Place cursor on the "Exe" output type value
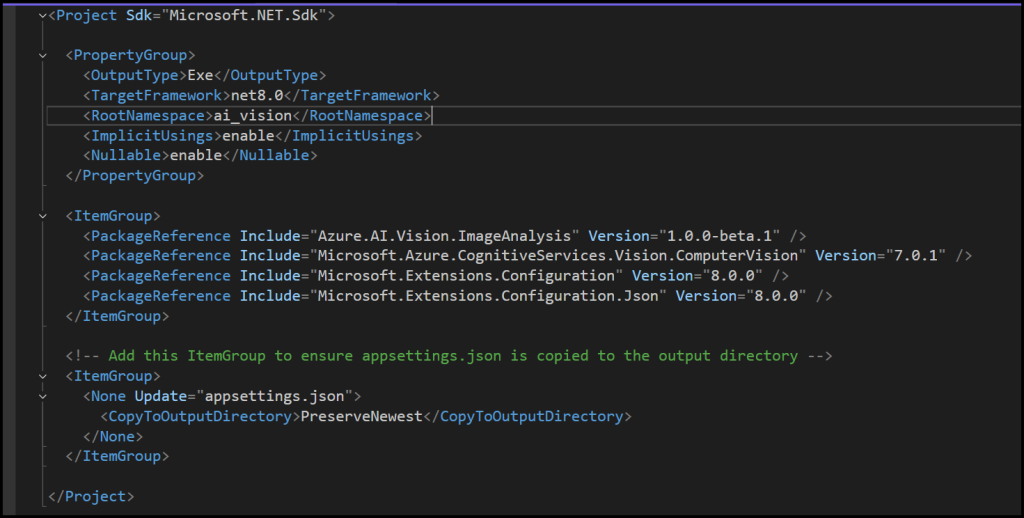This screenshot has height=518, width=1024. [200, 75]
